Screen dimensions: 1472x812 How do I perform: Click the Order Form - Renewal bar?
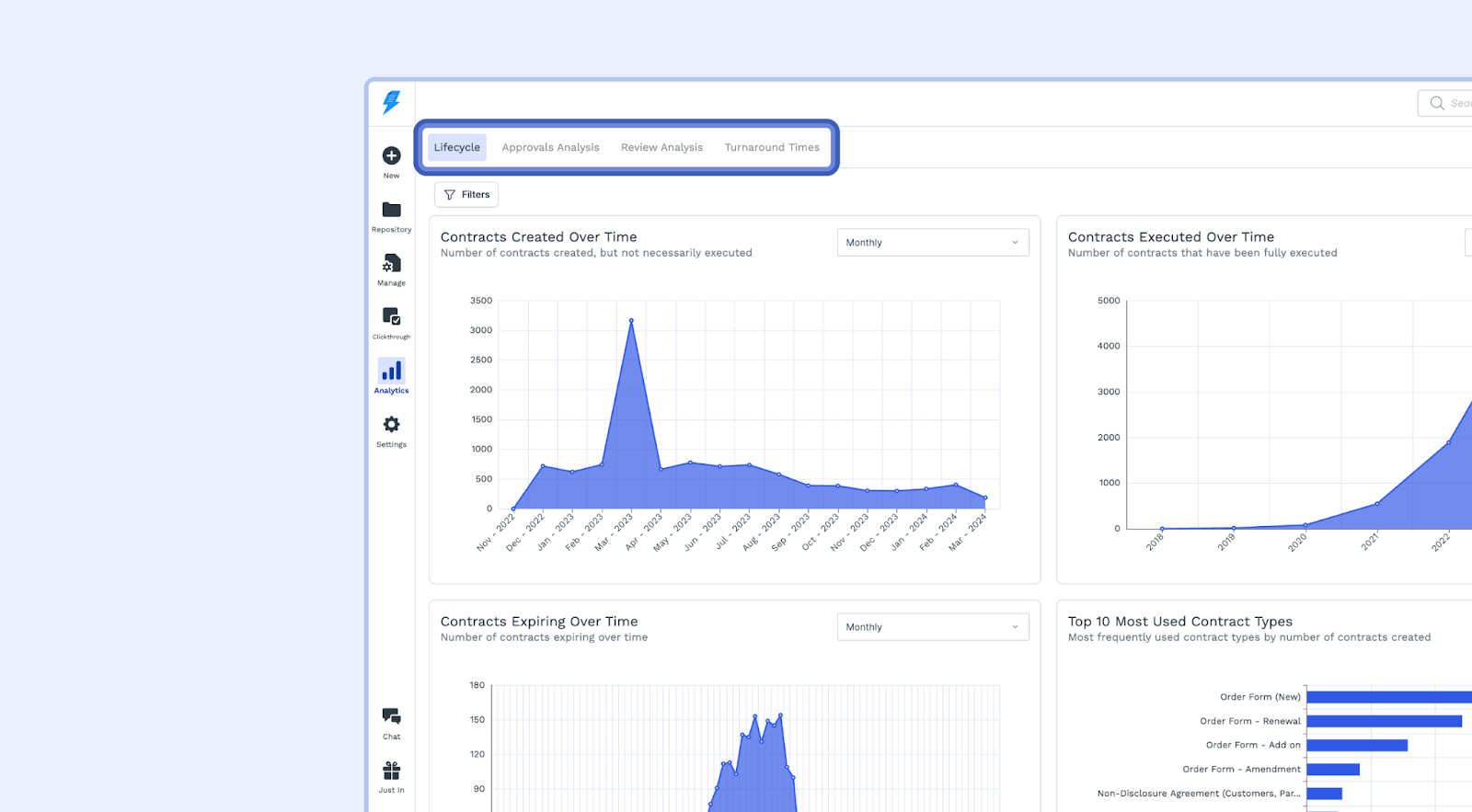pos(1384,721)
